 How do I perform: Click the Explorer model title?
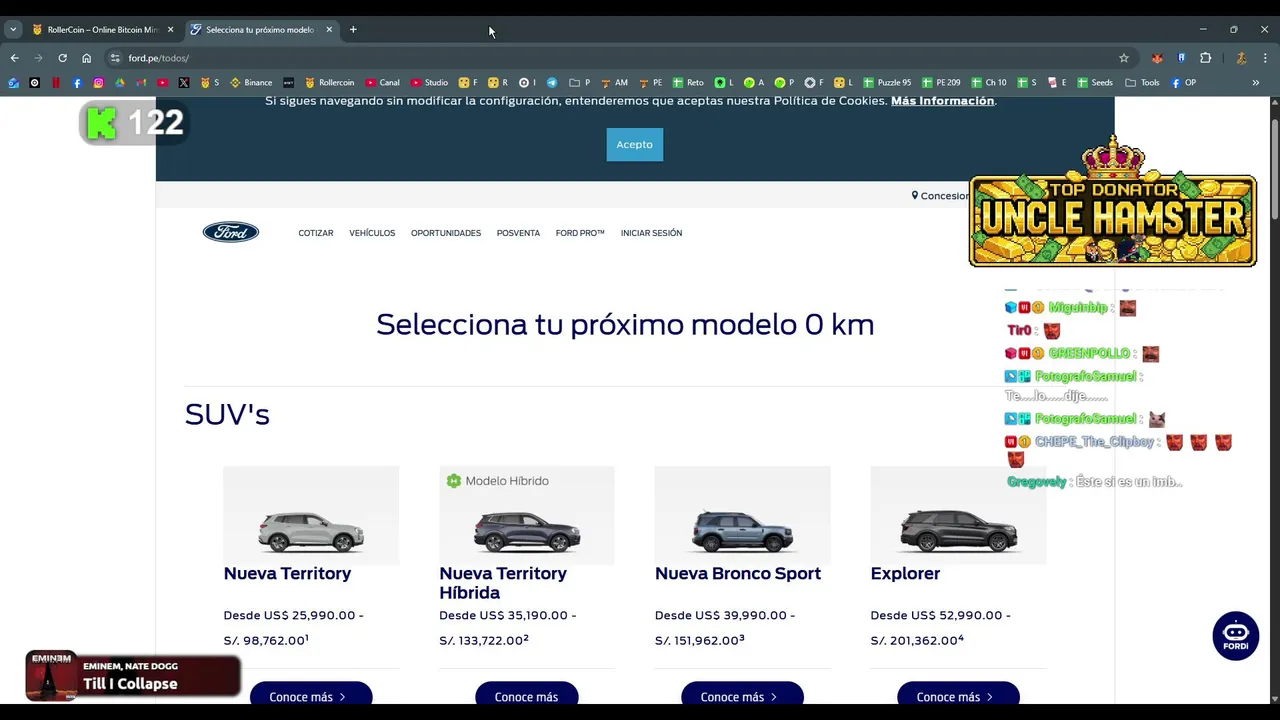[905, 573]
